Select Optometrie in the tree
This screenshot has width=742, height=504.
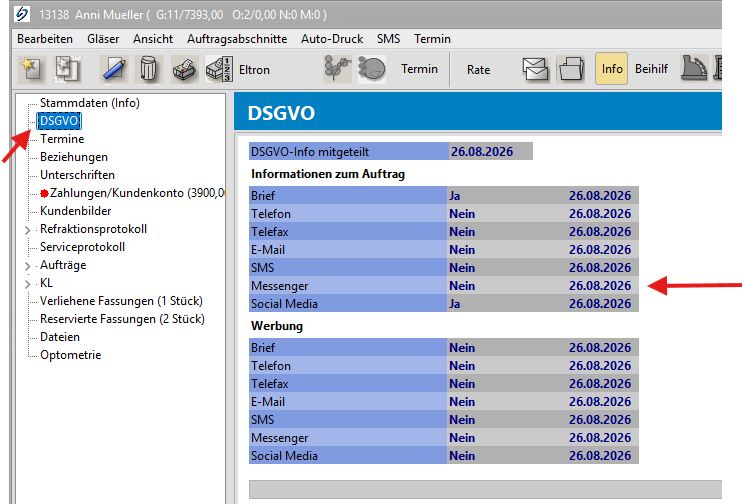(71, 354)
